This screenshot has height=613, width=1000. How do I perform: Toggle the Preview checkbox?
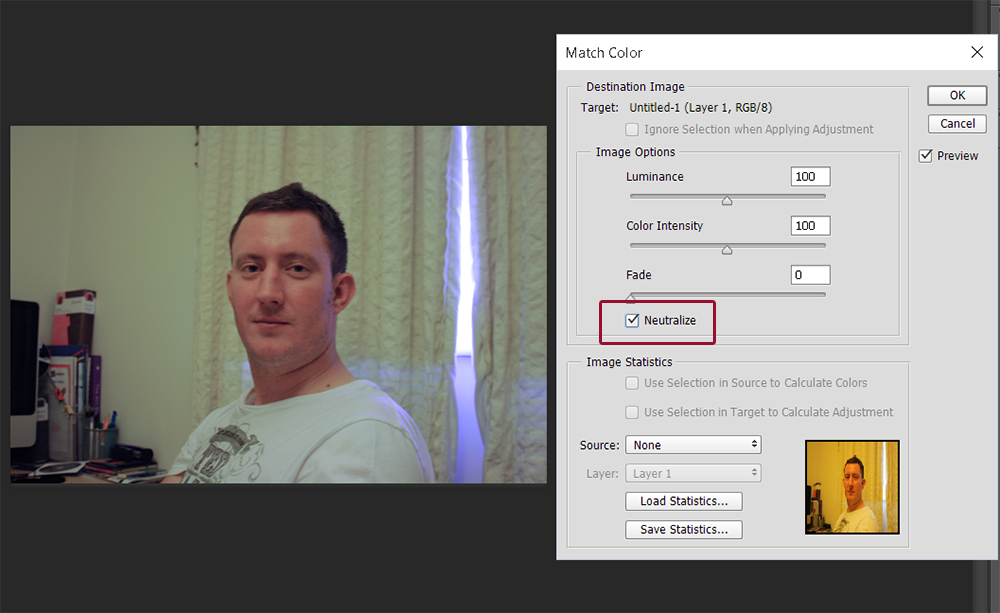(x=925, y=156)
